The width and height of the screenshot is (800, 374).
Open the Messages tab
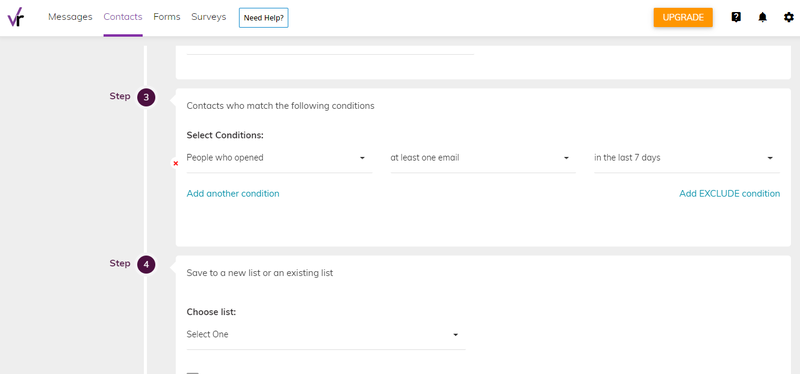point(70,17)
